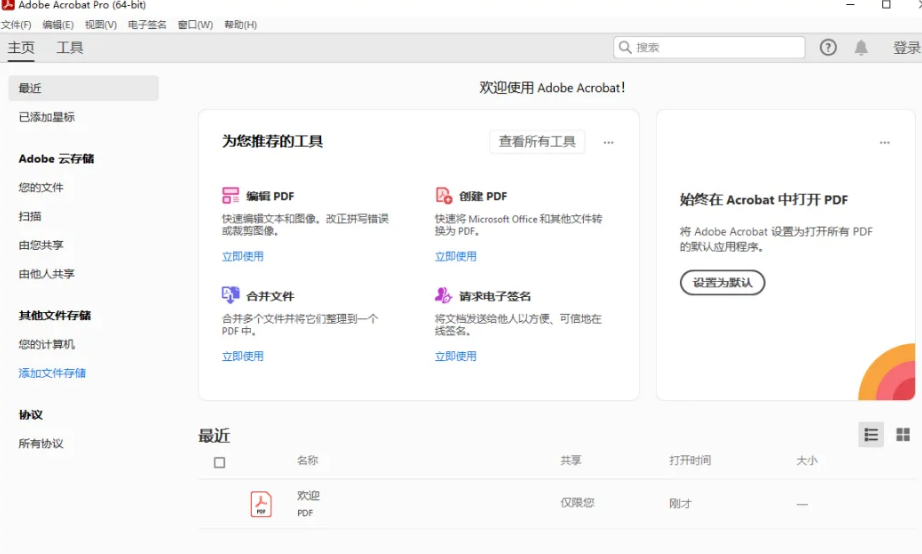Viewport: 922px width, 554px height.
Task: Sort by the 名称 column header
Action: 308,460
